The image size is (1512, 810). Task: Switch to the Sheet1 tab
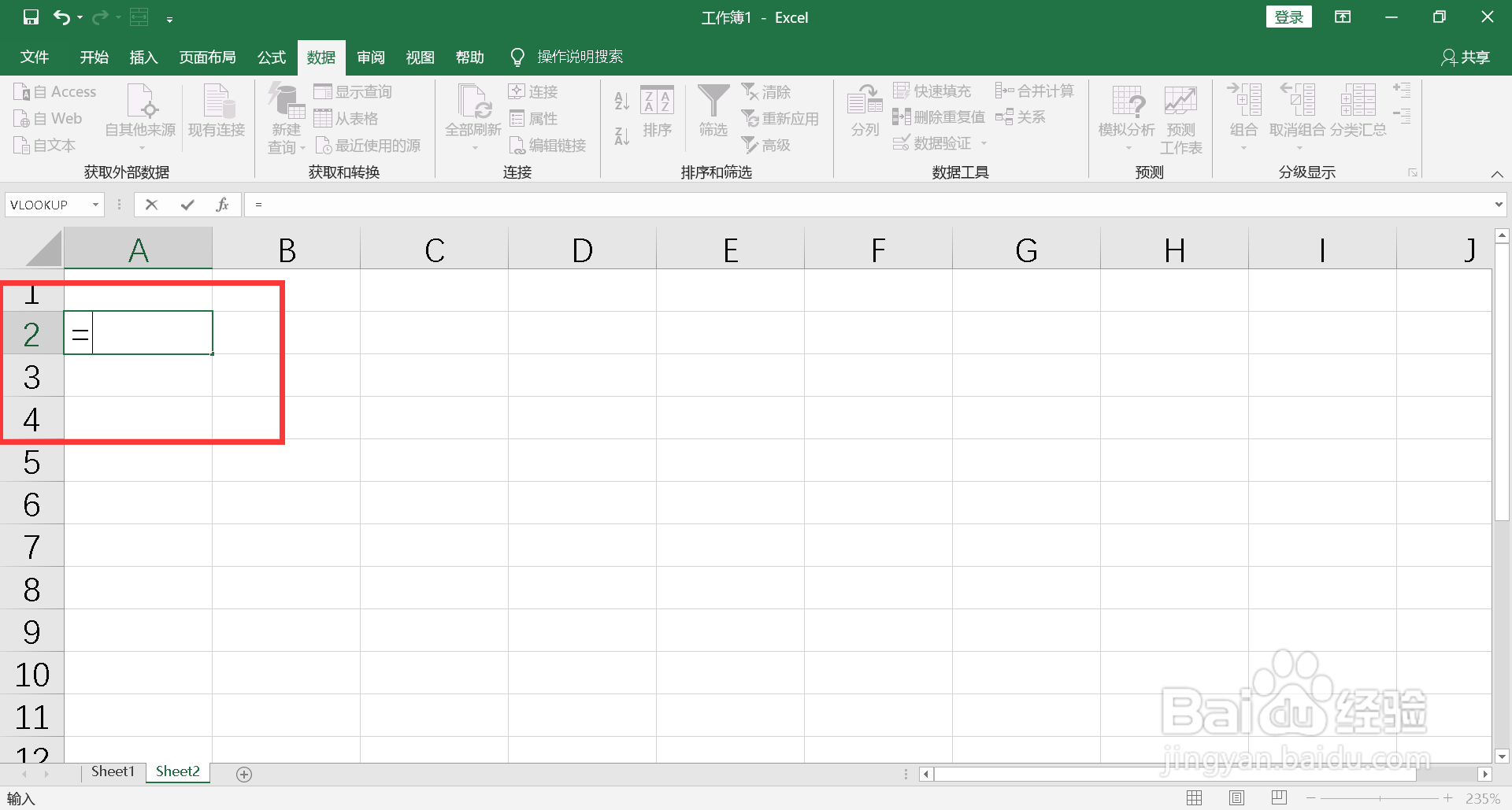(x=113, y=771)
